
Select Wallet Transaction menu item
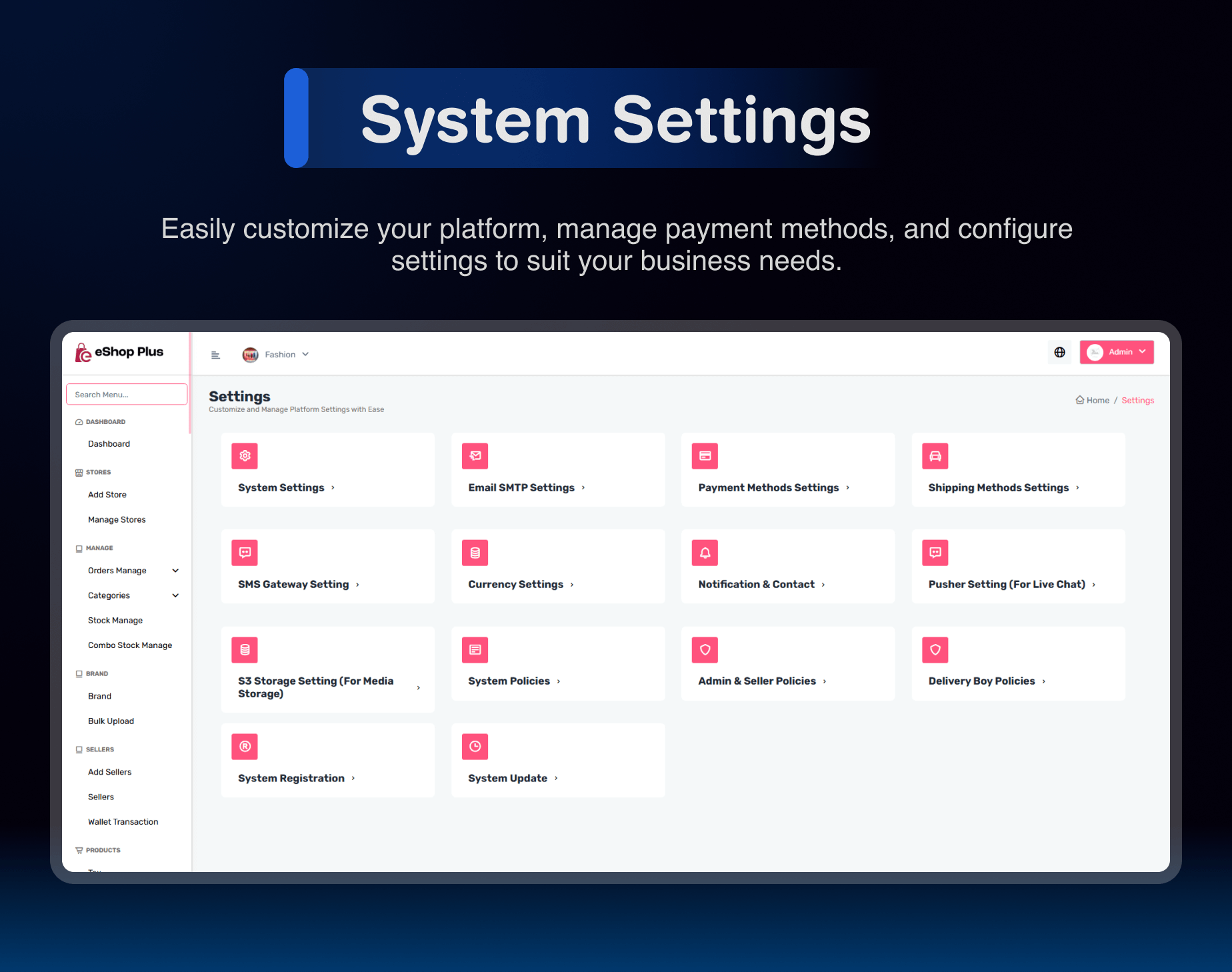[123, 822]
